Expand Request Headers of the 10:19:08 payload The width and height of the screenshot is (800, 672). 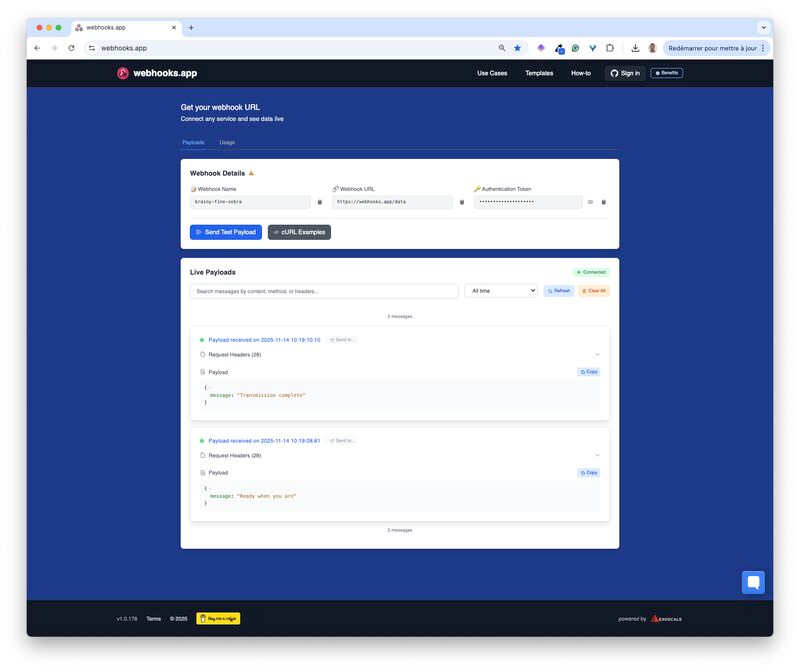tap(597, 455)
